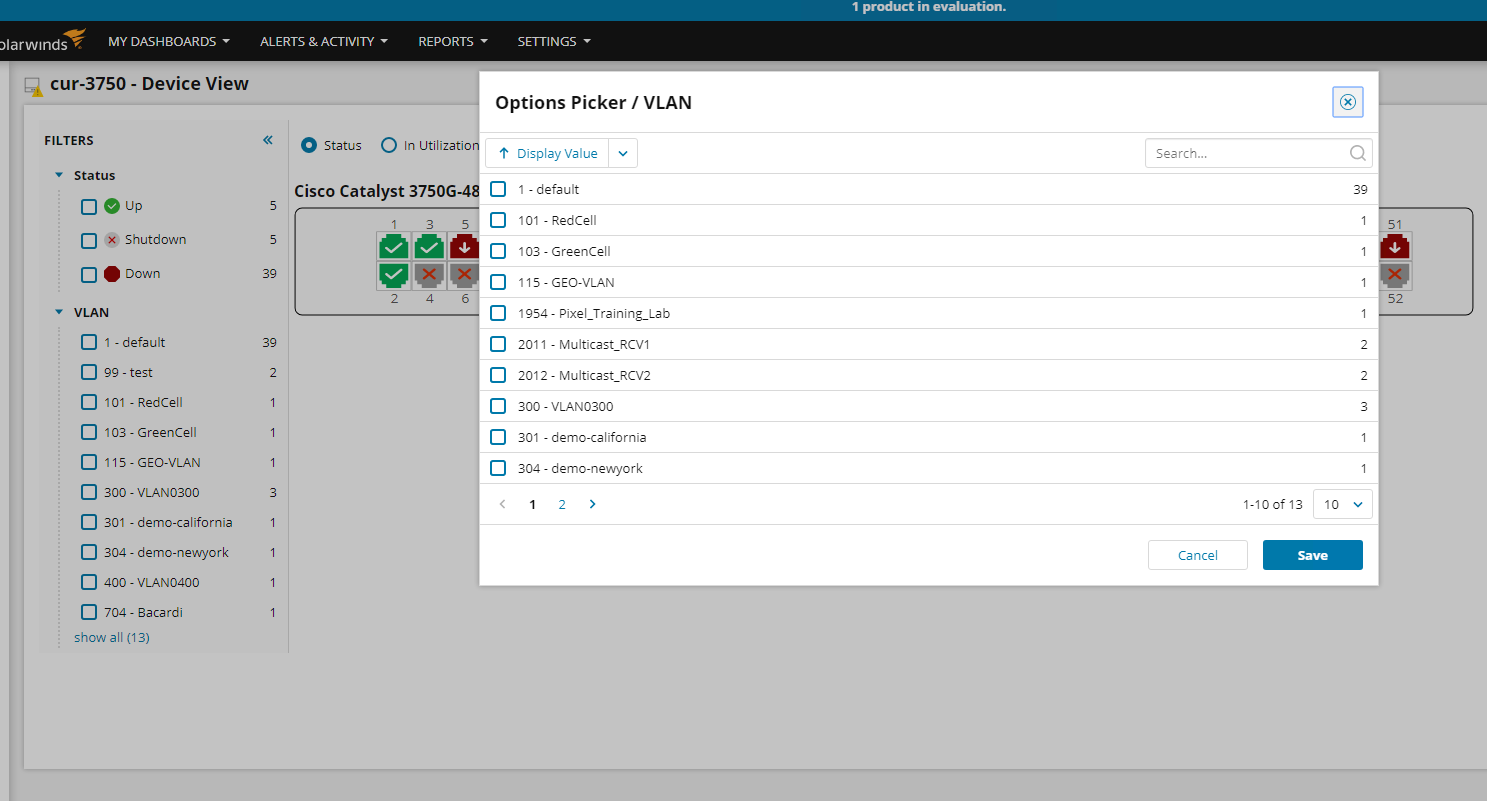The image size is (1487, 801).
Task: Click the Display Value sort button
Action: (547, 153)
